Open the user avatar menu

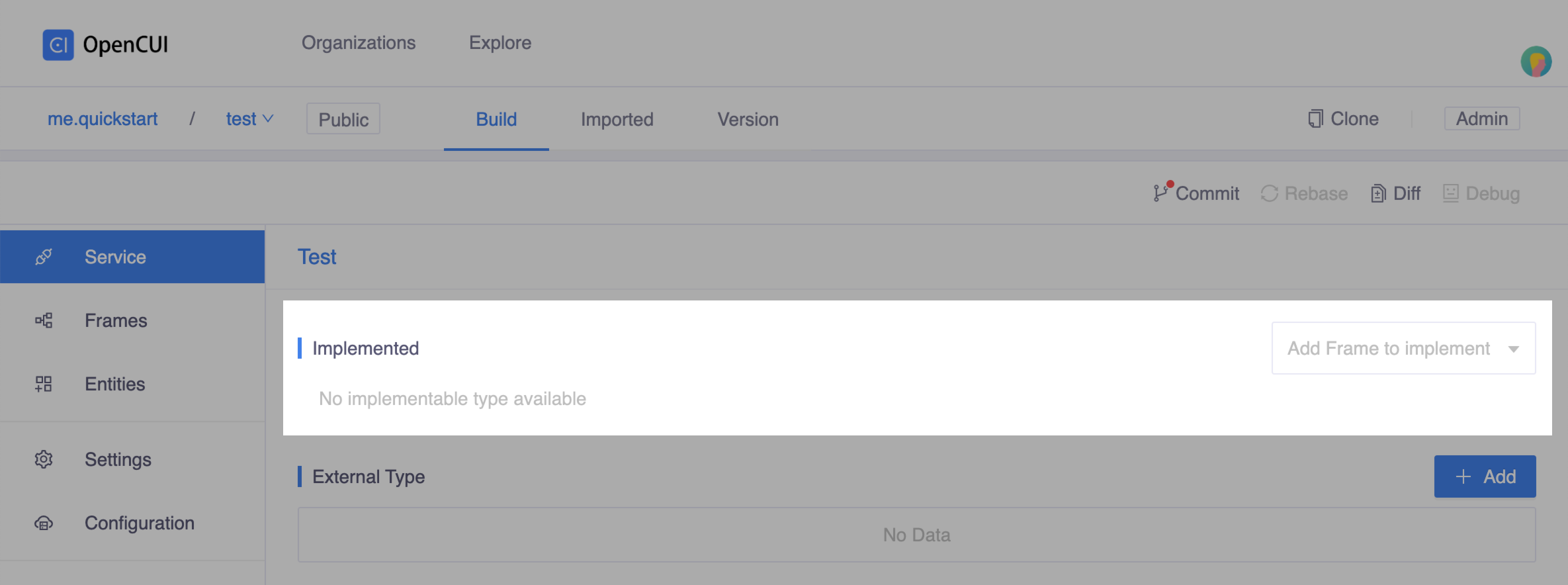point(1536,62)
